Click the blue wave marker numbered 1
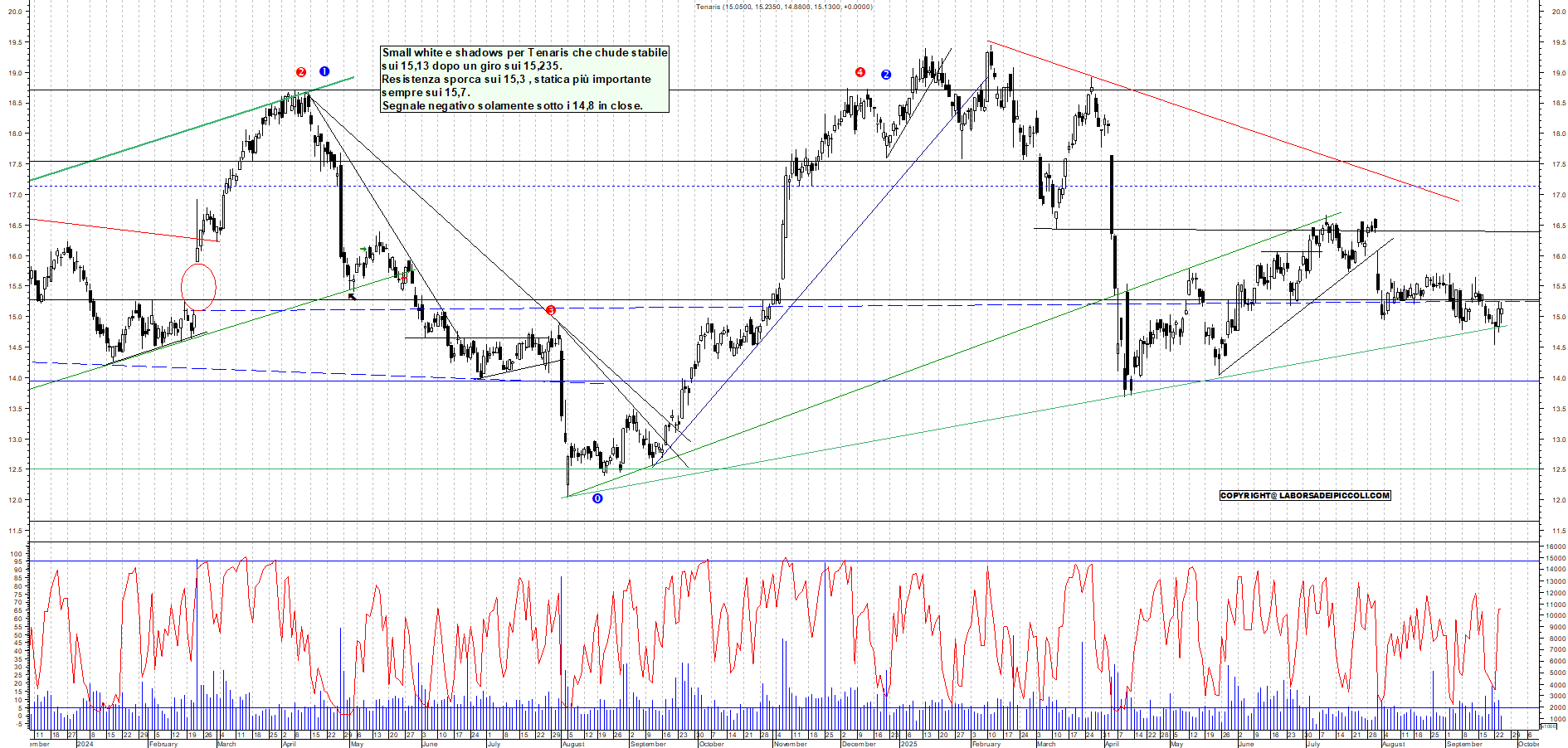This screenshot has height=748, width=1568. (x=324, y=71)
